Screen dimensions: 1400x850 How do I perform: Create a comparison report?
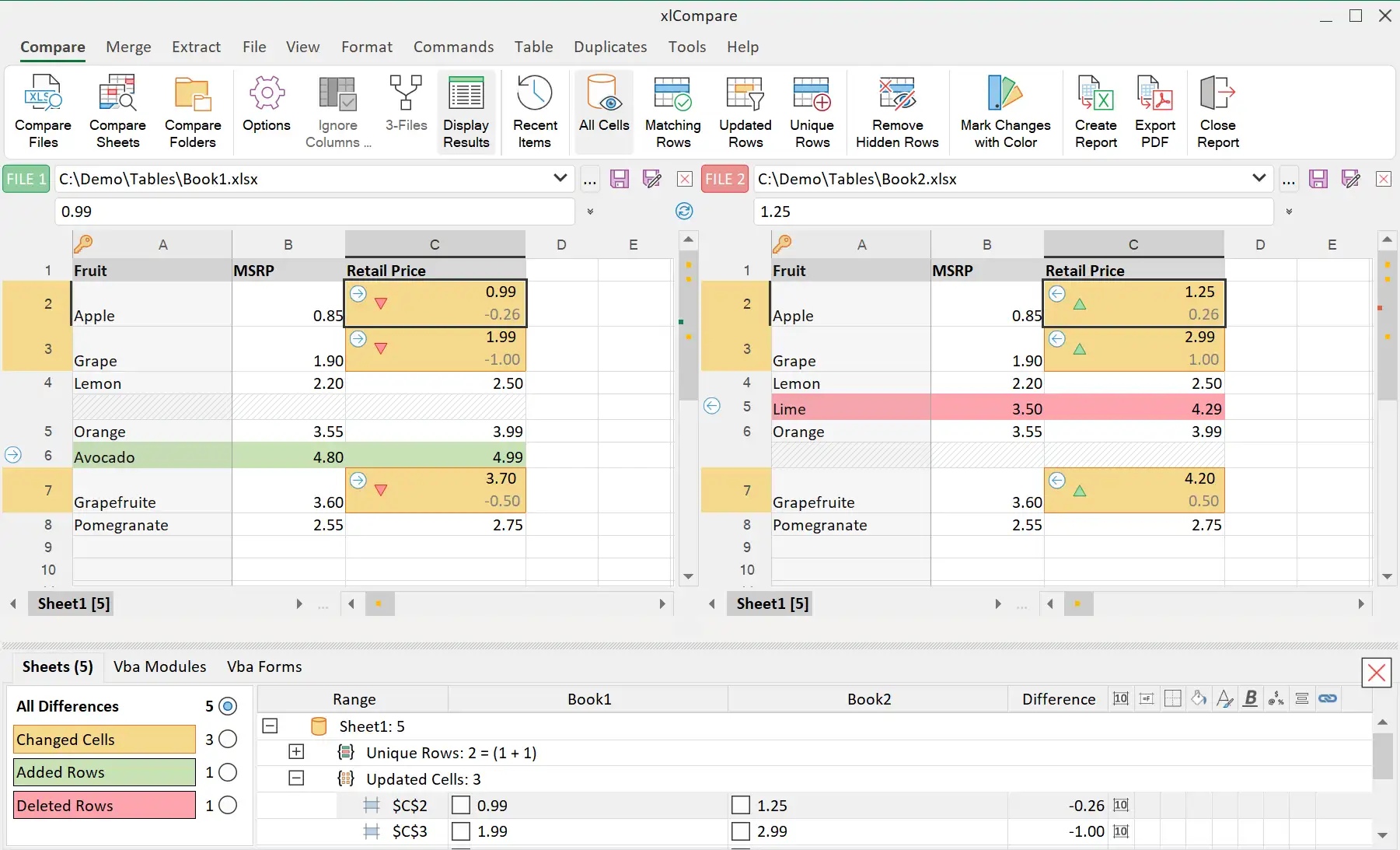1095,111
